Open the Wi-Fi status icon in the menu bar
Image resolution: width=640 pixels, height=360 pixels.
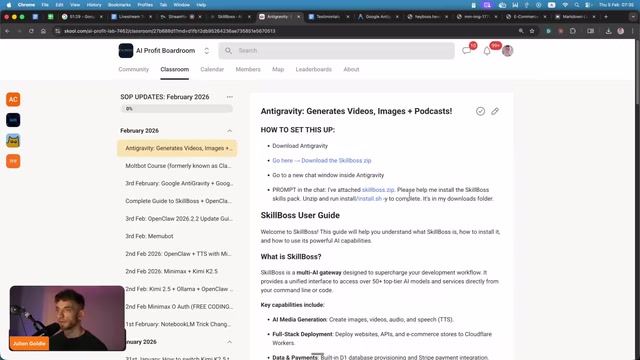pyautogui.click(x=565, y=5)
